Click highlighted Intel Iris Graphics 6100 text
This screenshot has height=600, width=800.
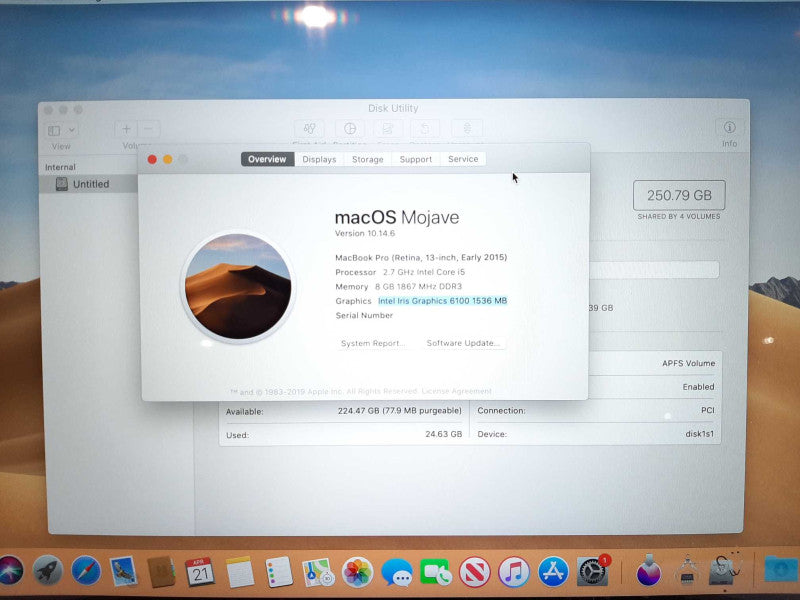(x=442, y=301)
